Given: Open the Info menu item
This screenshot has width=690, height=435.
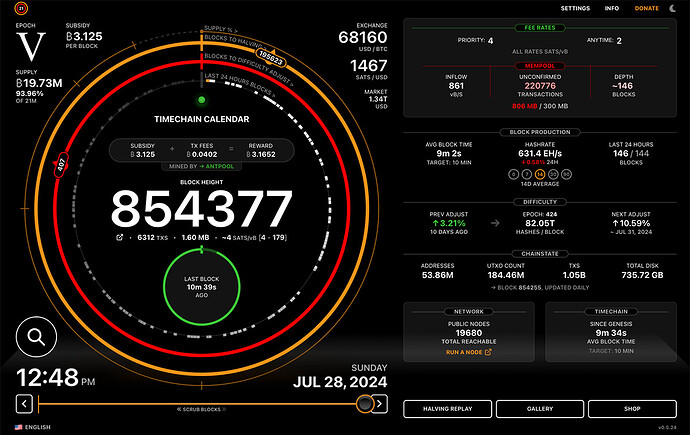Looking at the screenshot, I should pyautogui.click(x=611, y=8).
